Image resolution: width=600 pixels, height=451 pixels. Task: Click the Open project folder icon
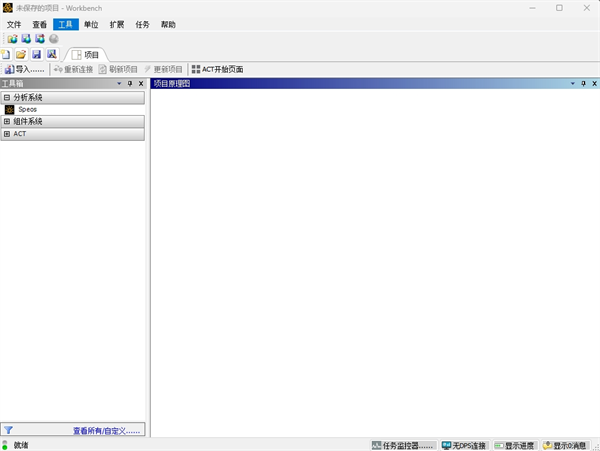[x=21, y=54]
